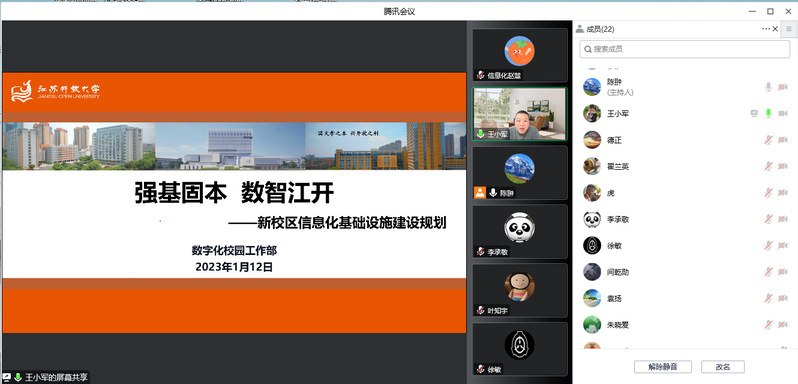The width and height of the screenshot is (798, 384).
Task: Select 王小军's live video thumbnail
Action: tap(520, 114)
